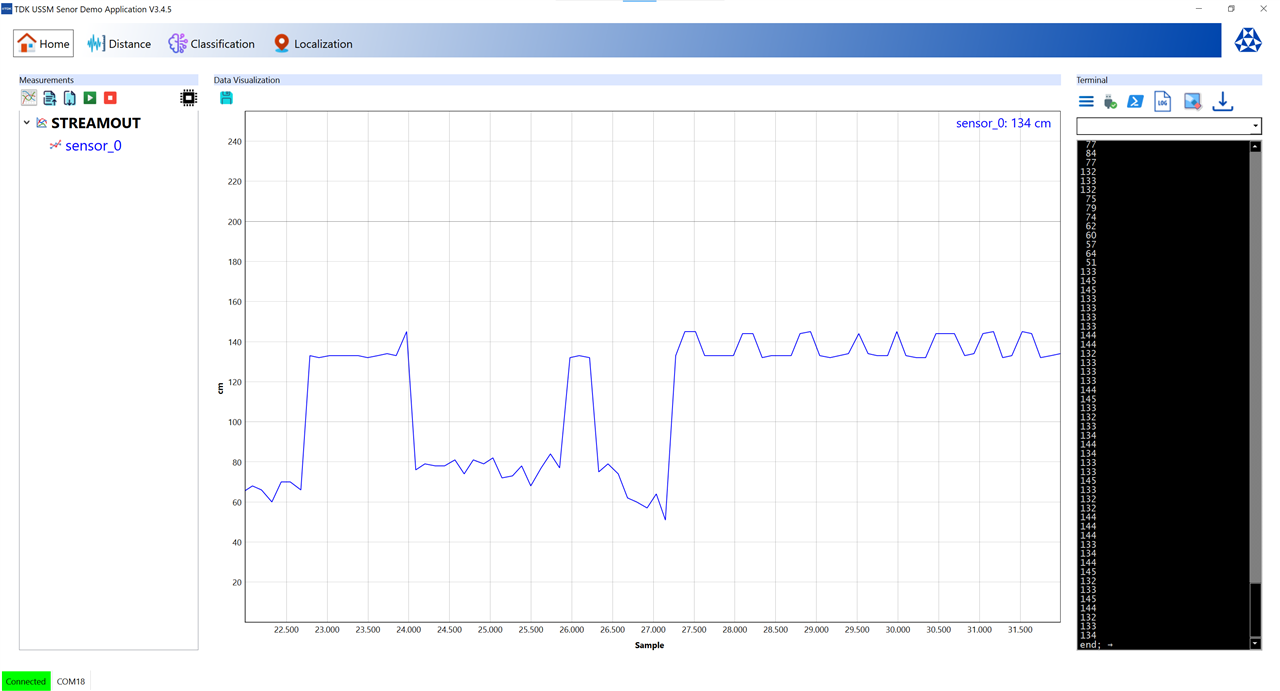Click the chart plot icon in Measurements

(x=29, y=98)
